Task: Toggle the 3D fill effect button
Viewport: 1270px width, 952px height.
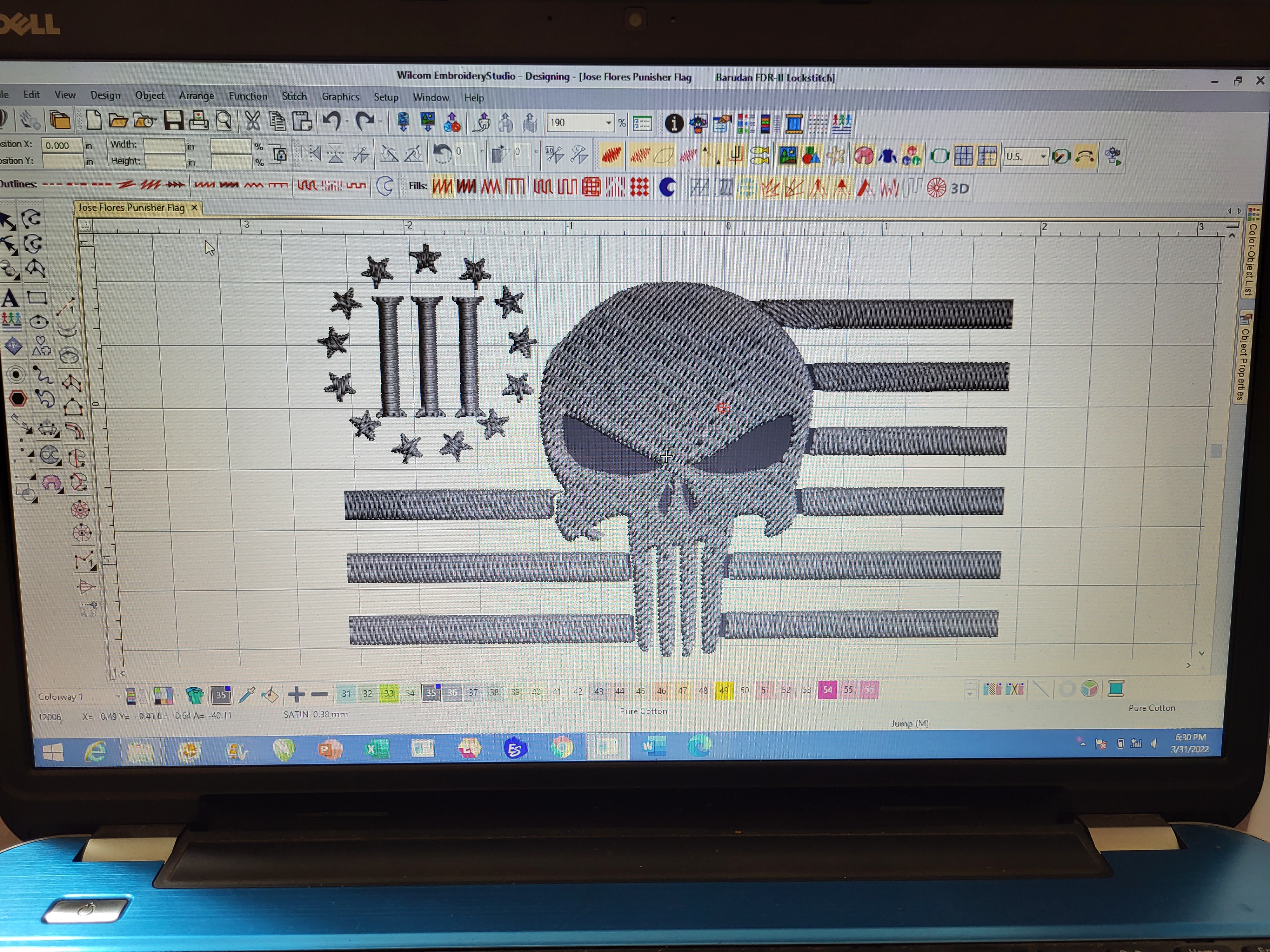Action: pos(959,188)
